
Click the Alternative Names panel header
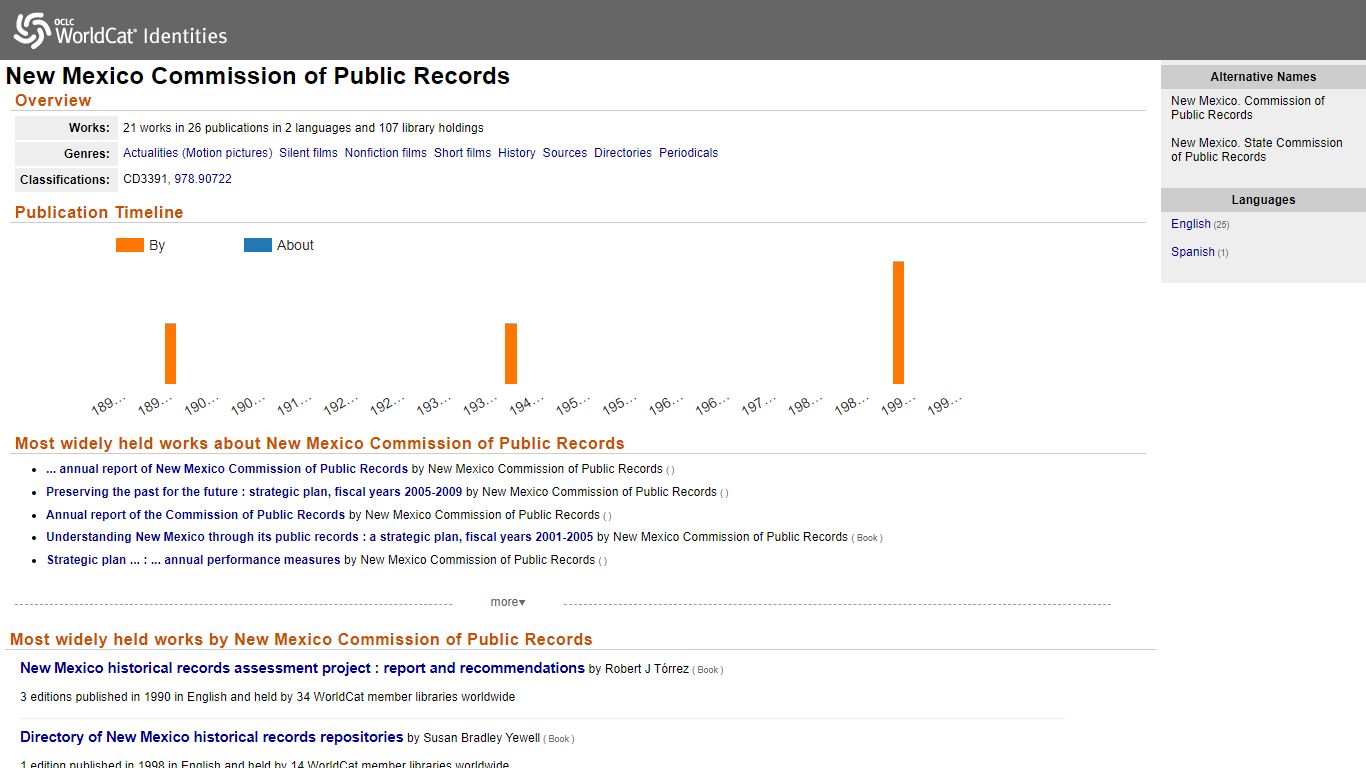click(1263, 77)
